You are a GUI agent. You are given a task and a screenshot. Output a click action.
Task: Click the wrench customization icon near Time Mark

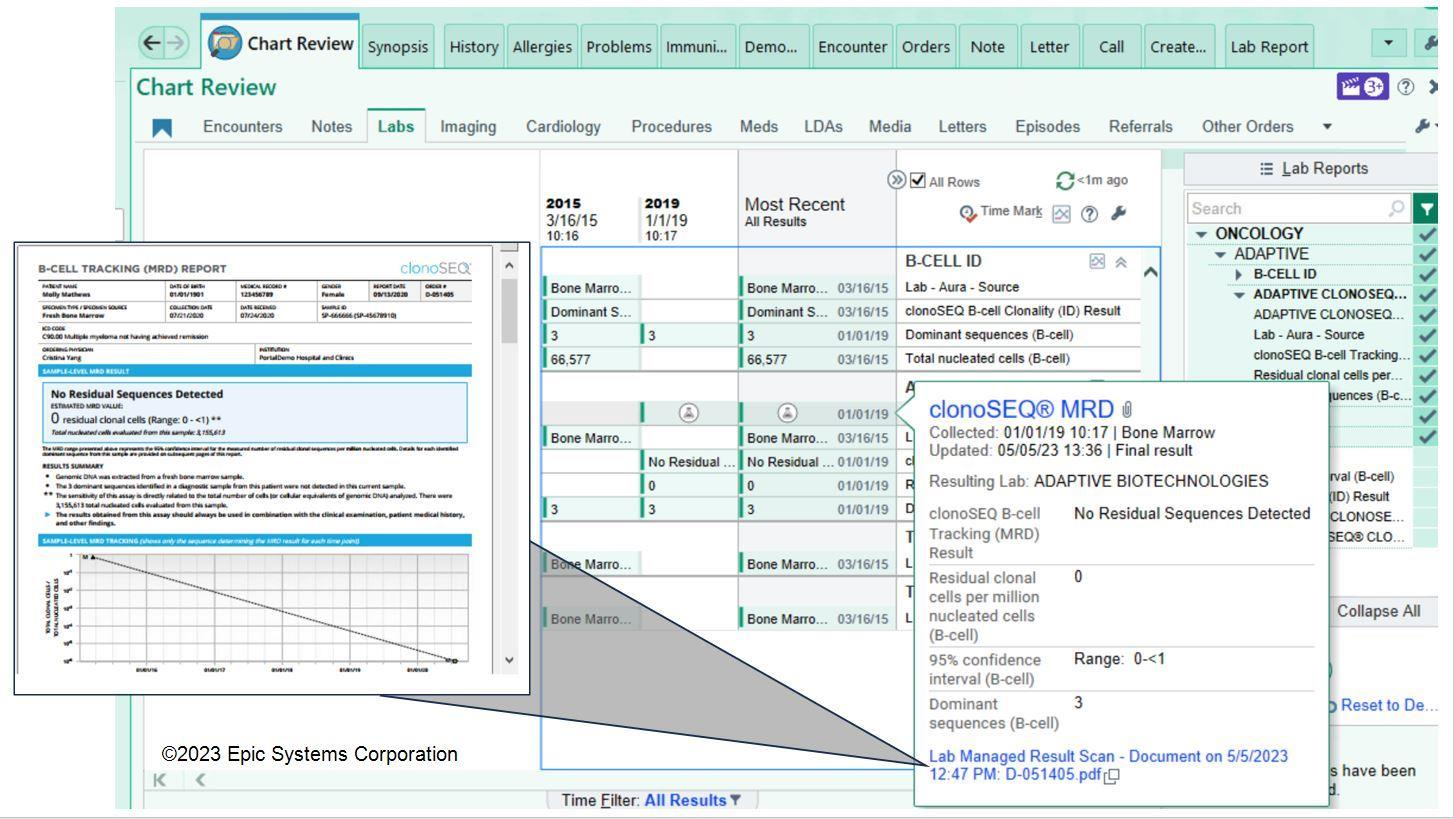click(x=1119, y=211)
